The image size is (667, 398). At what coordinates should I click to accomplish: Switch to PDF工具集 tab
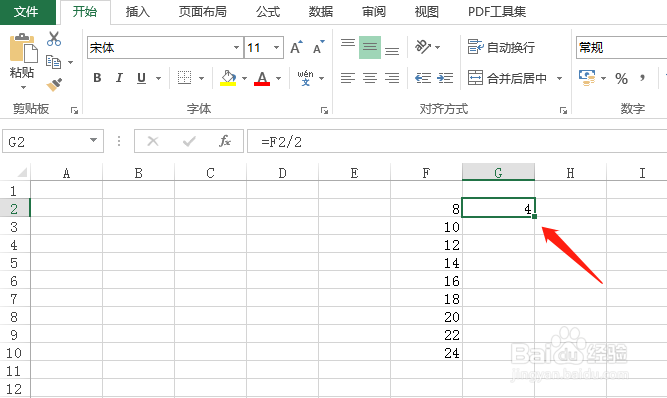497,12
